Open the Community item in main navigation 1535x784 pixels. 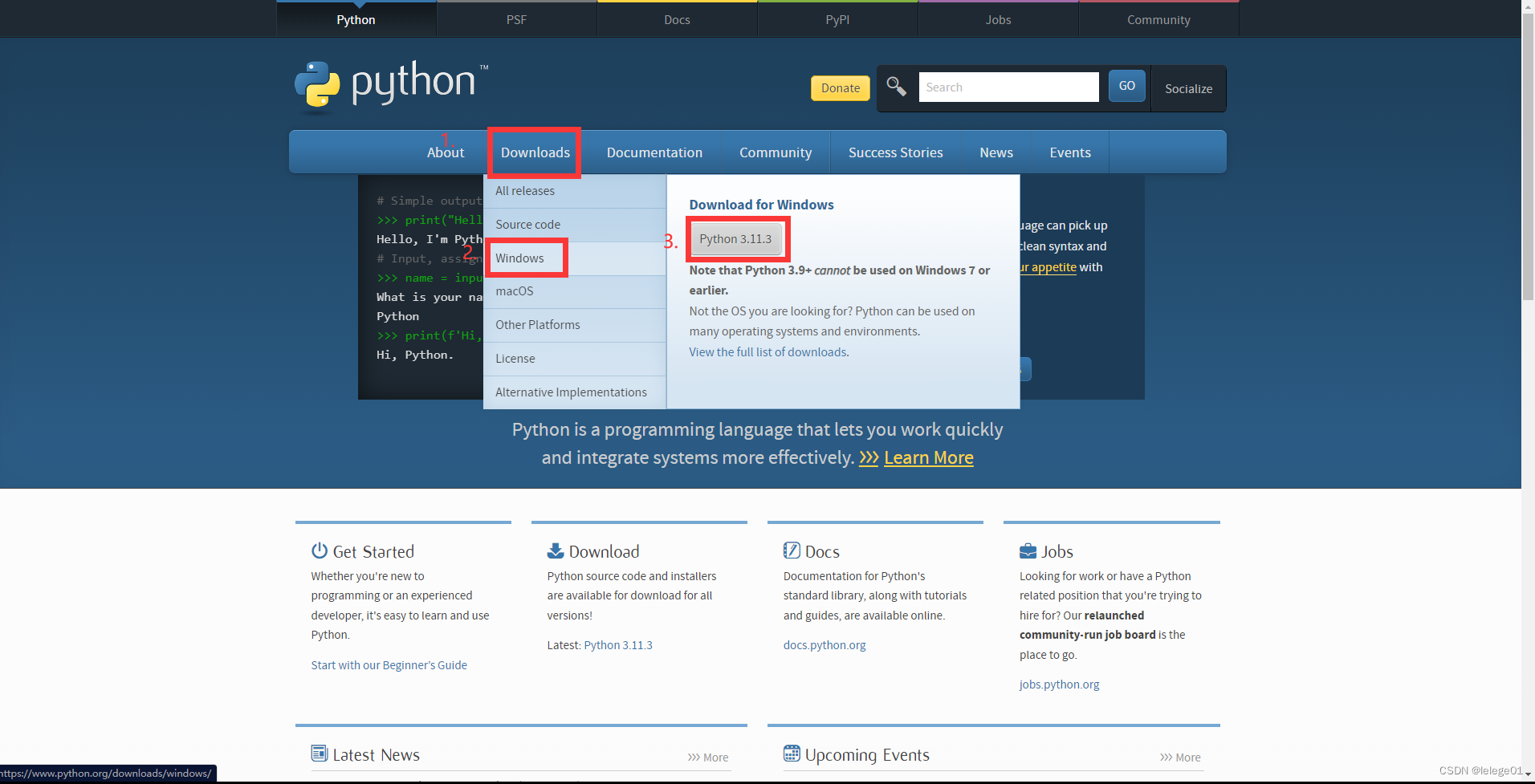776,152
